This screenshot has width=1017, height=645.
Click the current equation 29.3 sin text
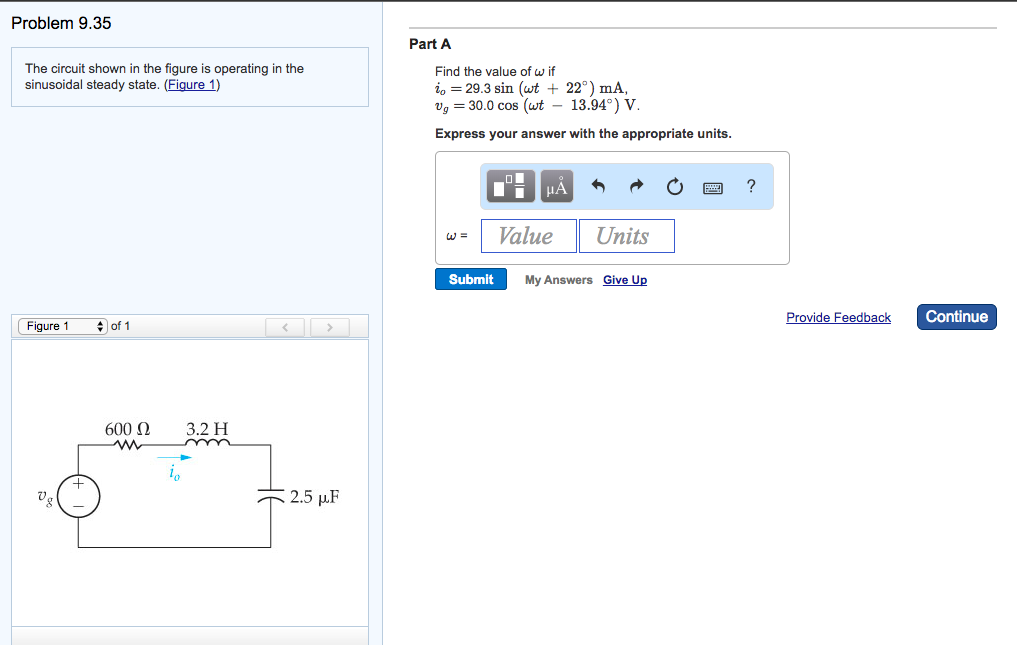click(531, 88)
